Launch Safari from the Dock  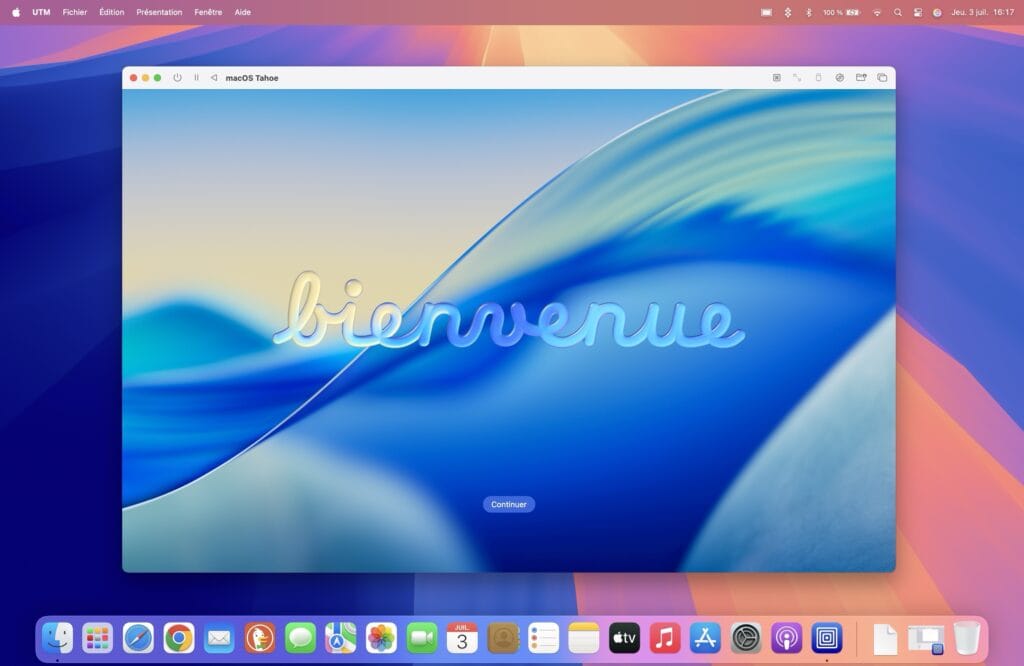tap(138, 638)
